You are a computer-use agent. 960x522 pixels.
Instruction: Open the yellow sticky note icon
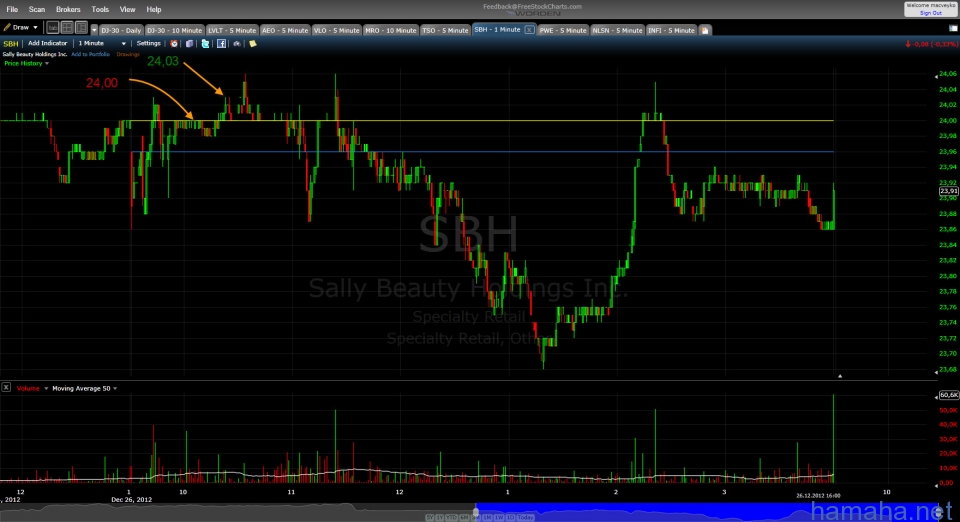(x=252, y=43)
